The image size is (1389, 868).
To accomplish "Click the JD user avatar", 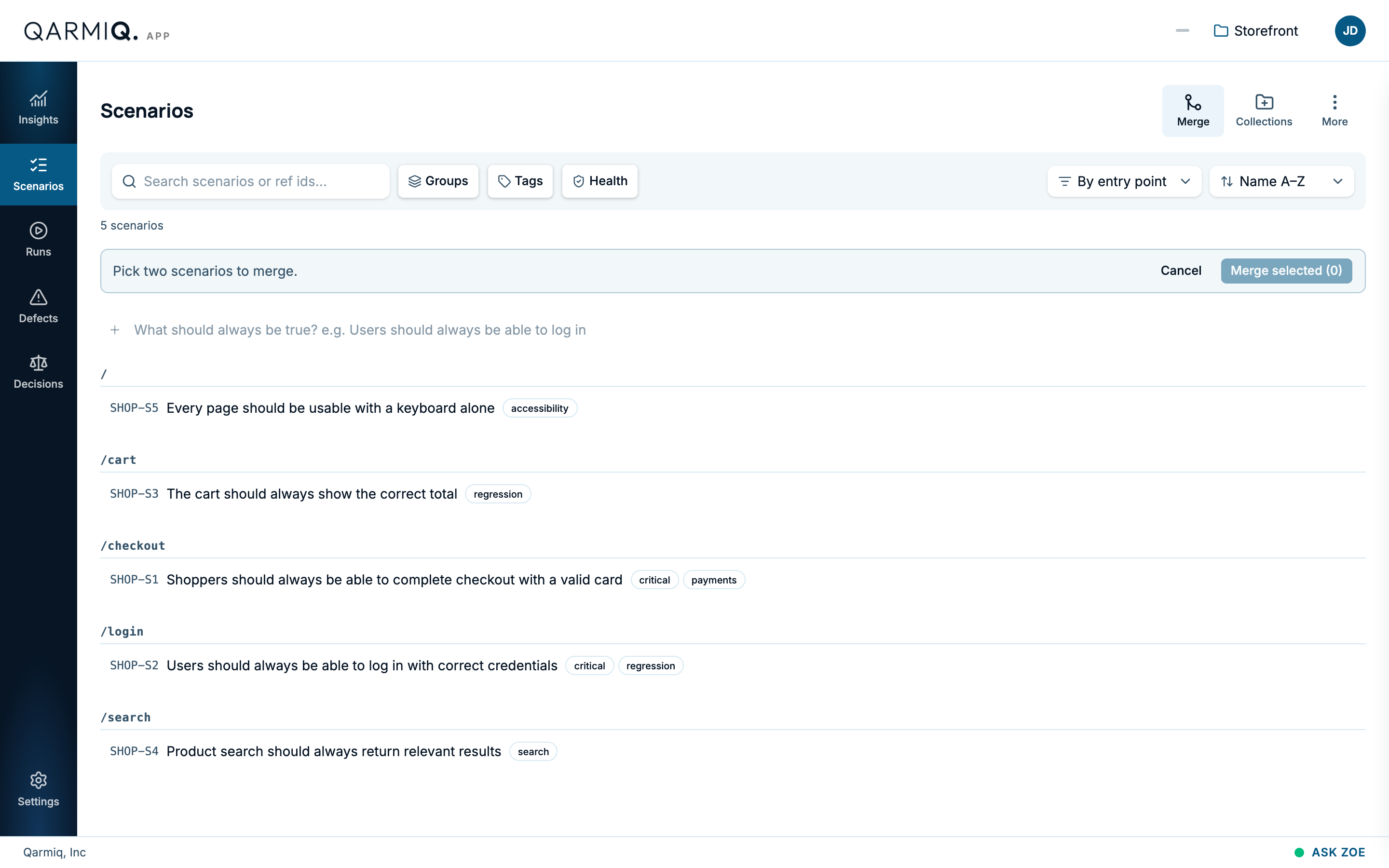I will 1350,30.
